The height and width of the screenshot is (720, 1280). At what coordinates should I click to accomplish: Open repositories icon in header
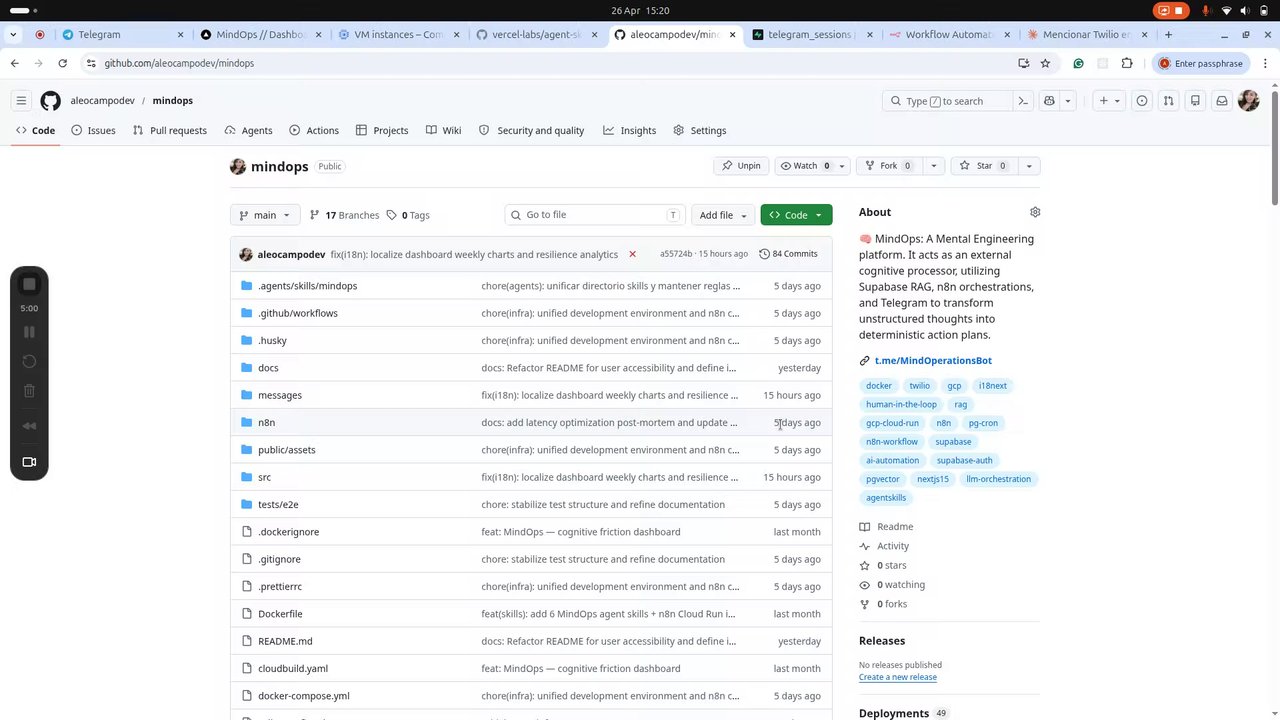coord(1195,101)
